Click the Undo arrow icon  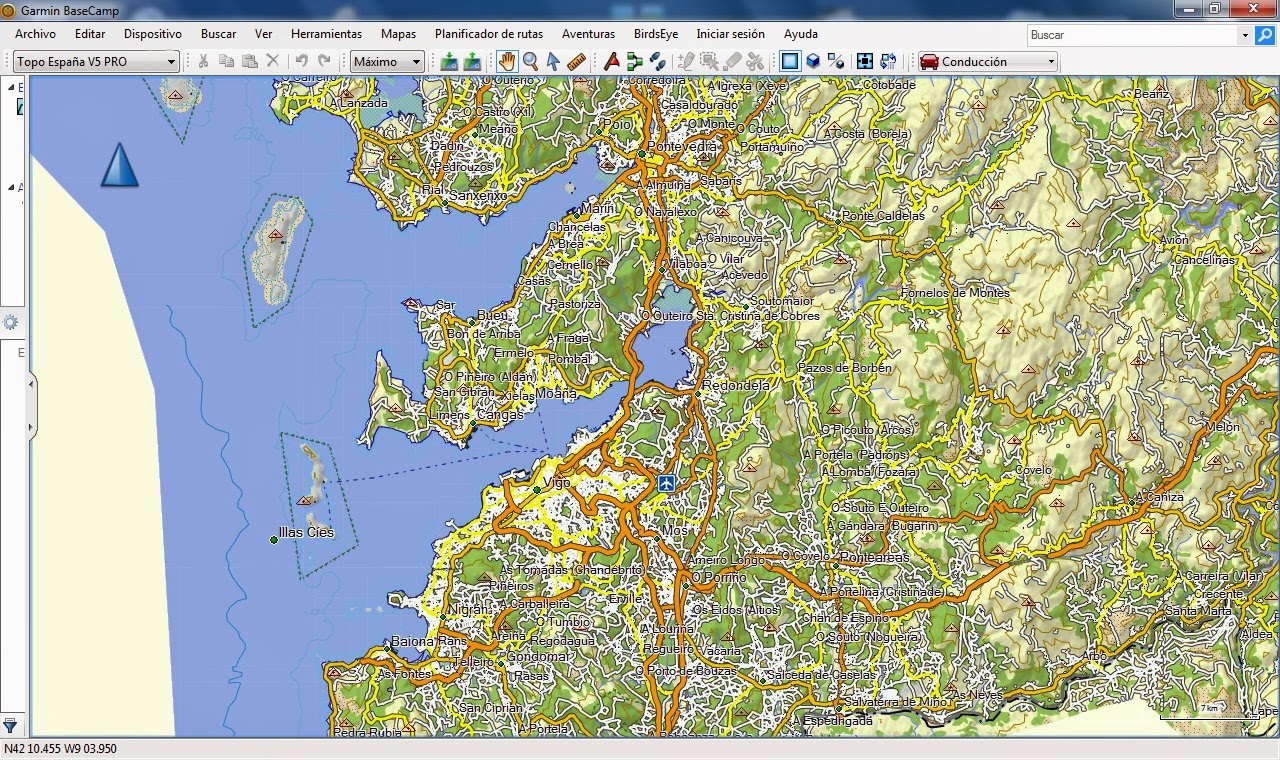(301, 61)
